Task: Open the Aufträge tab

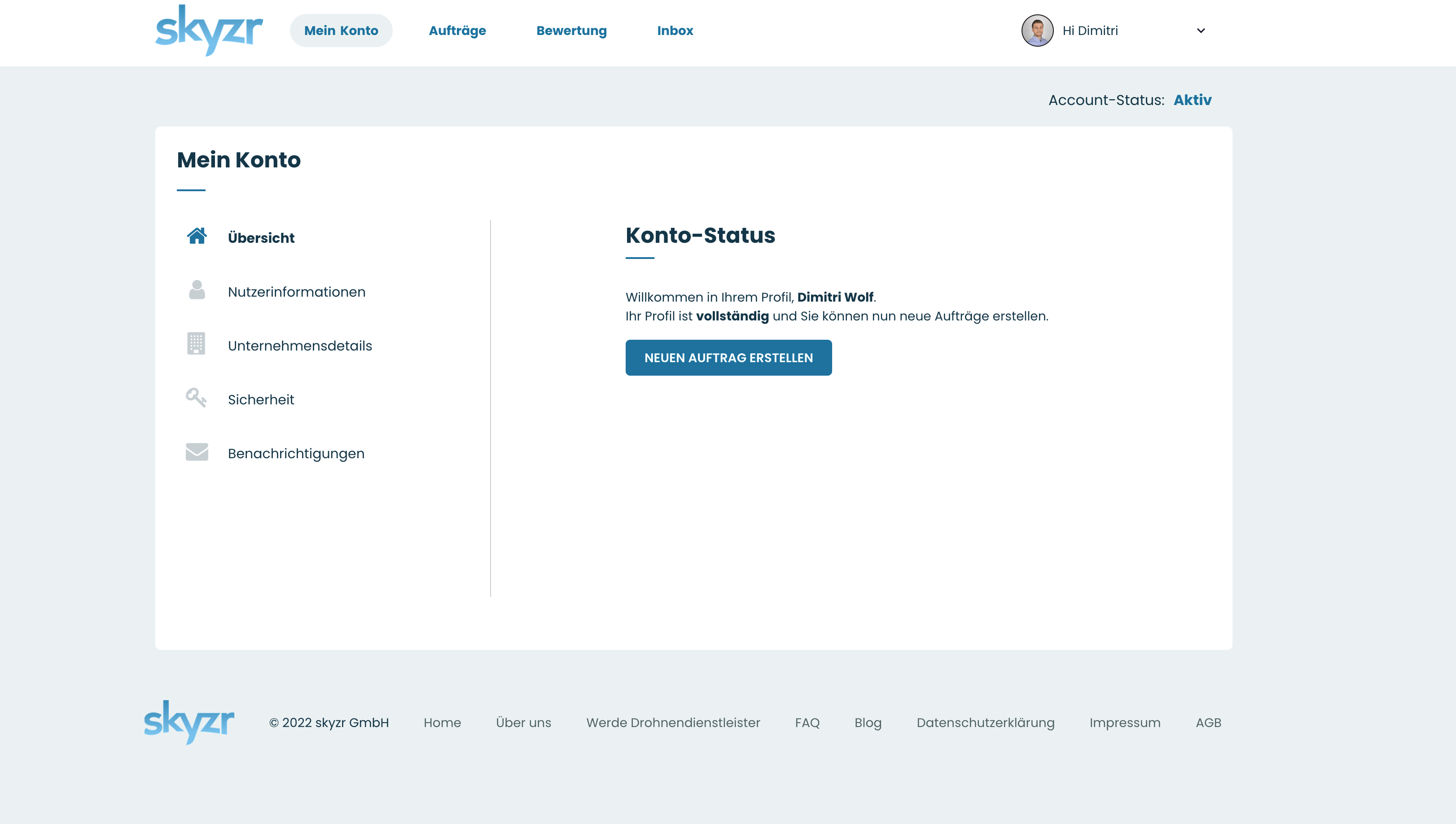Action: [457, 31]
